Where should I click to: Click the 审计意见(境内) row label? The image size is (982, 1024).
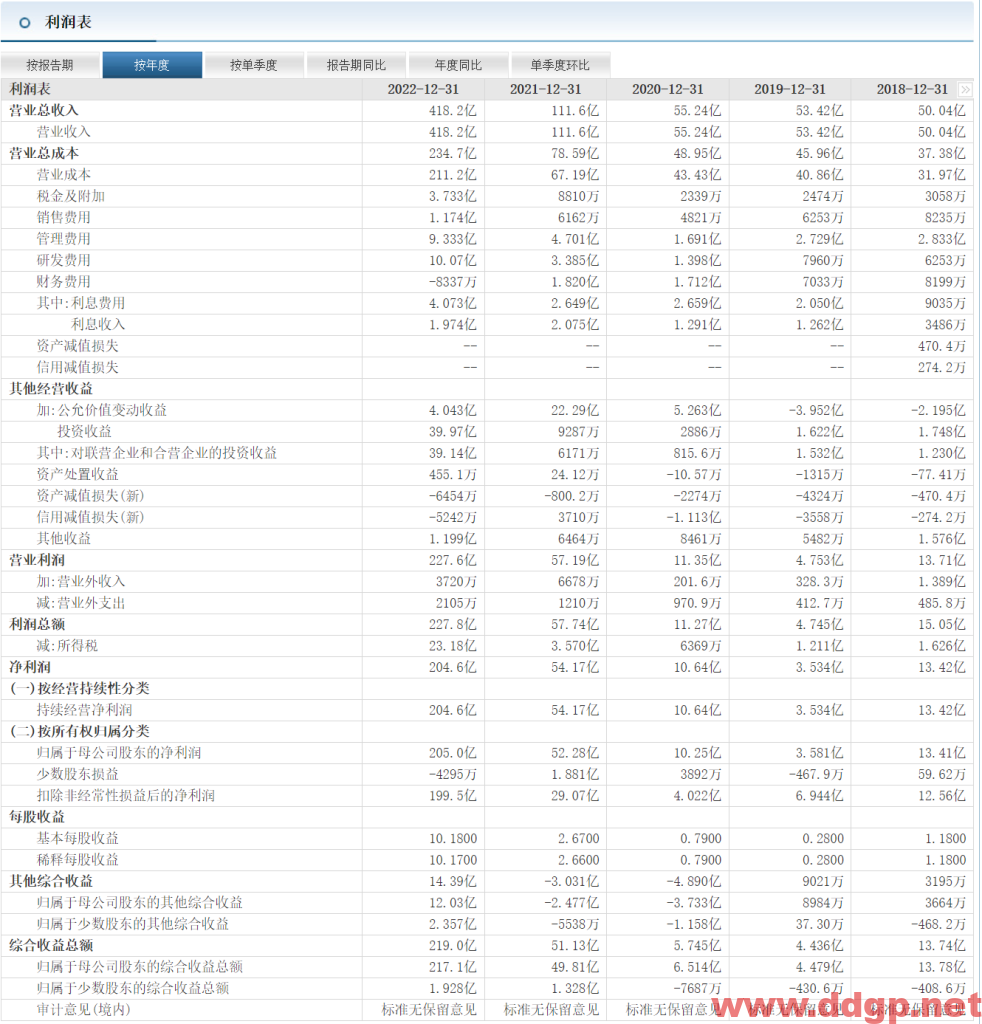pos(84,1010)
